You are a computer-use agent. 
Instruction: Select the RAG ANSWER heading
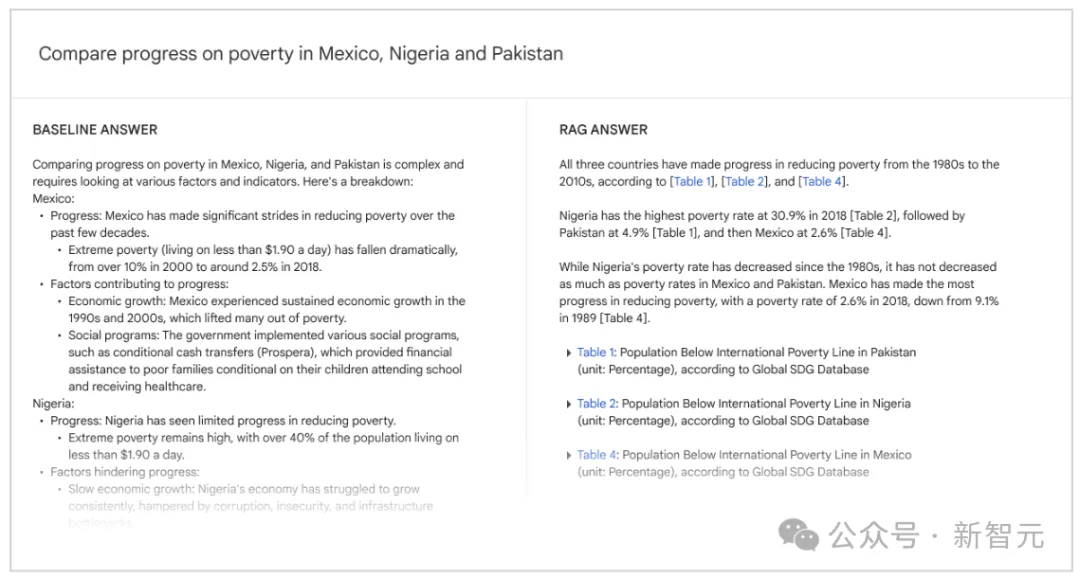603,129
